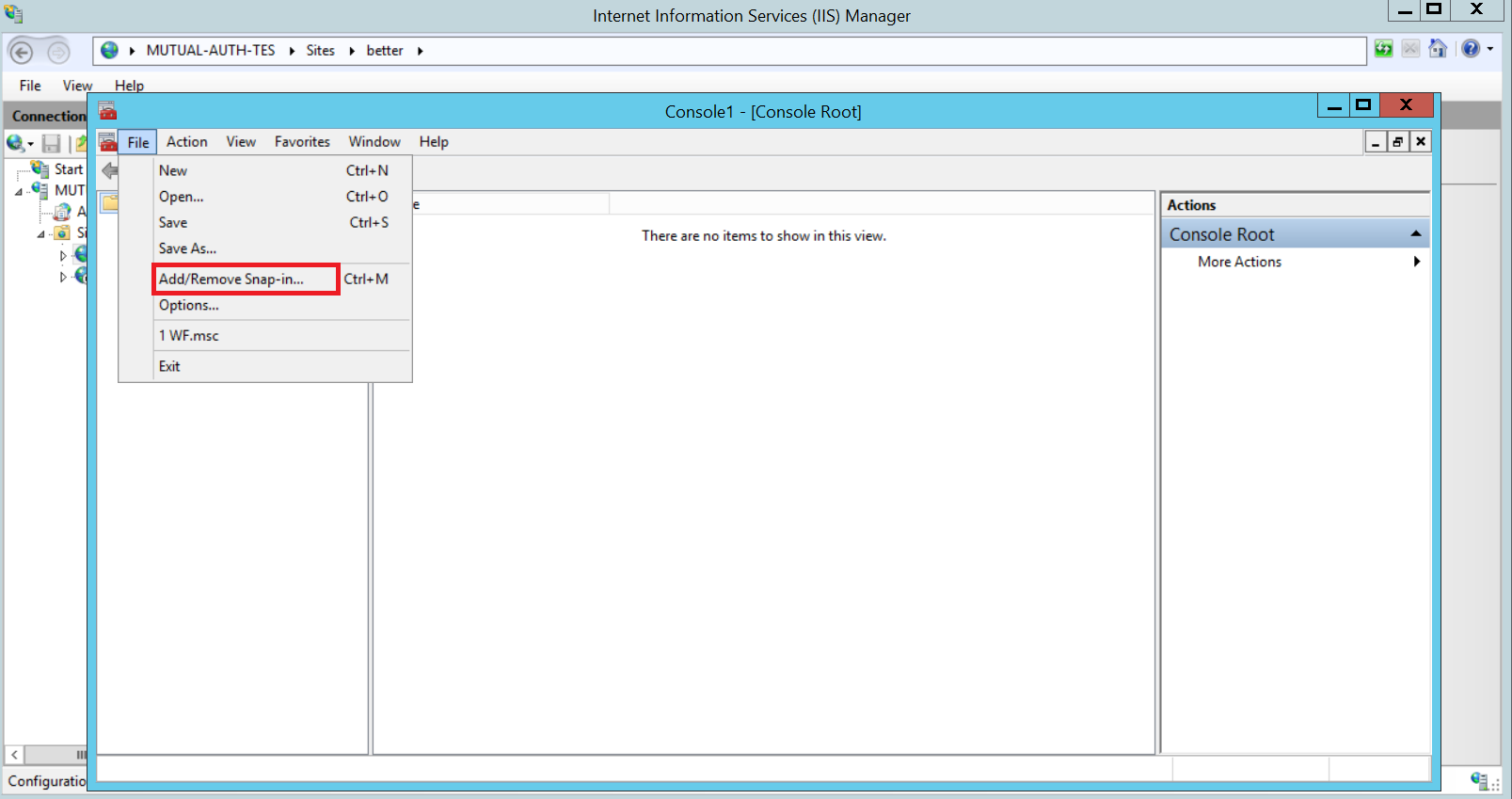Click the Sites breadcrumb in address bar
Viewport: 1512px width, 799px height.
click(320, 51)
